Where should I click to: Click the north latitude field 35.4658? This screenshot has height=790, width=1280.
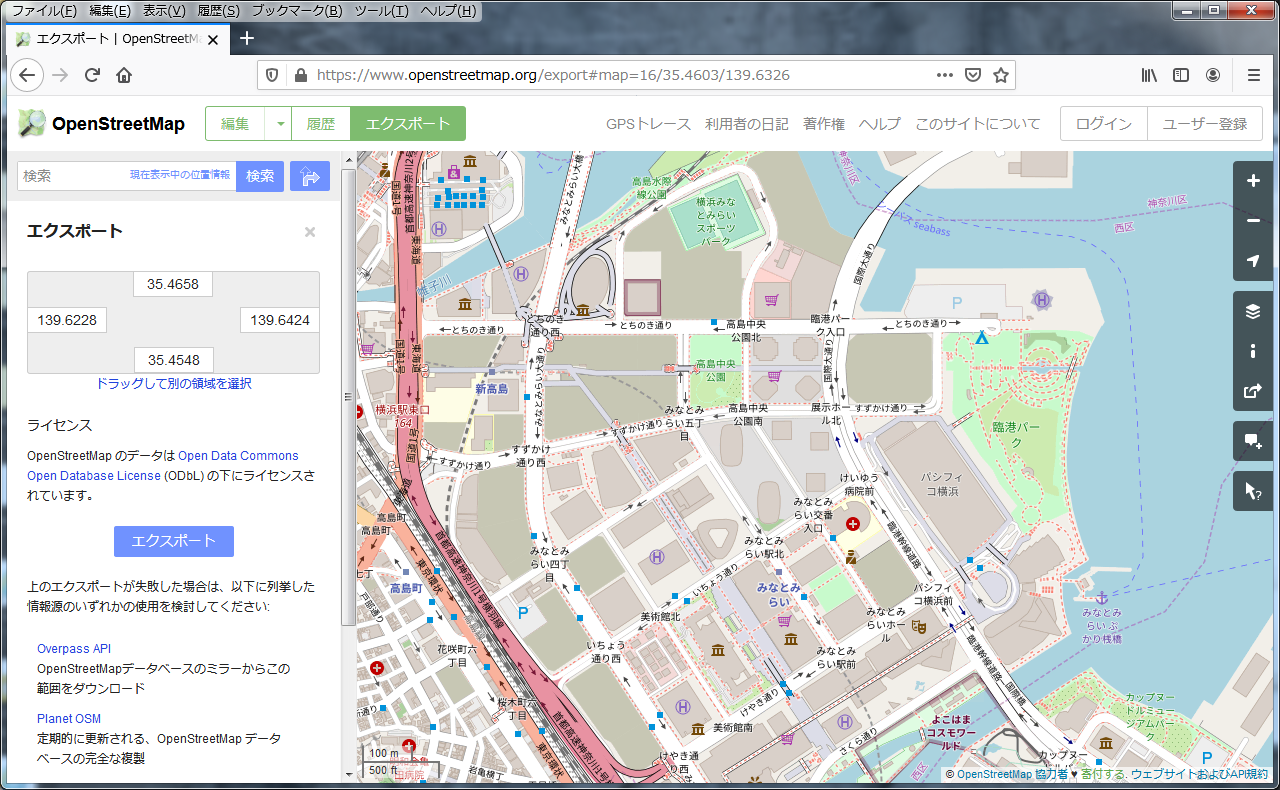click(x=173, y=284)
